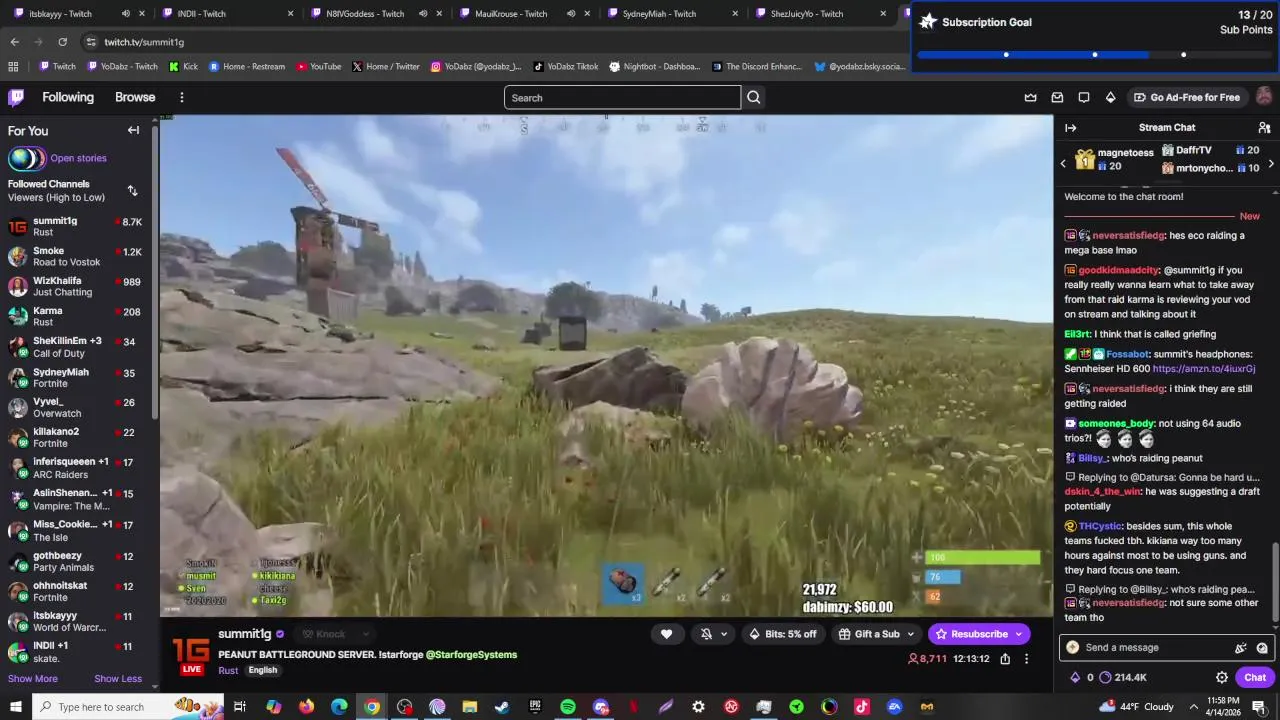Open browser apps grid in bookmarks bar
1280x720 pixels.
coord(13,67)
